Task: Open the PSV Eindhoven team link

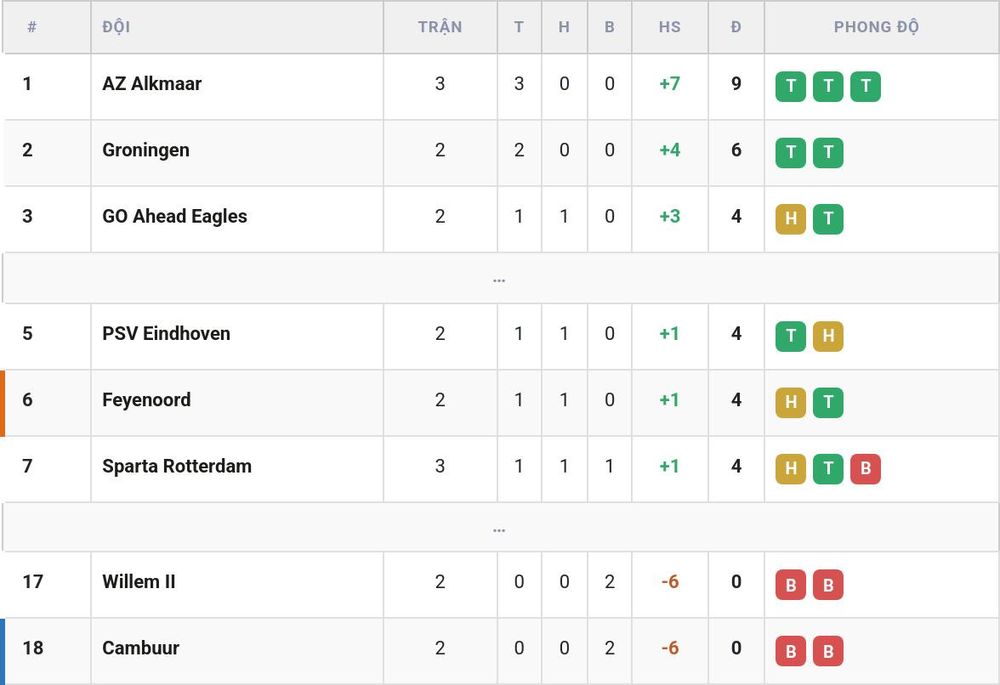Action: pos(166,334)
